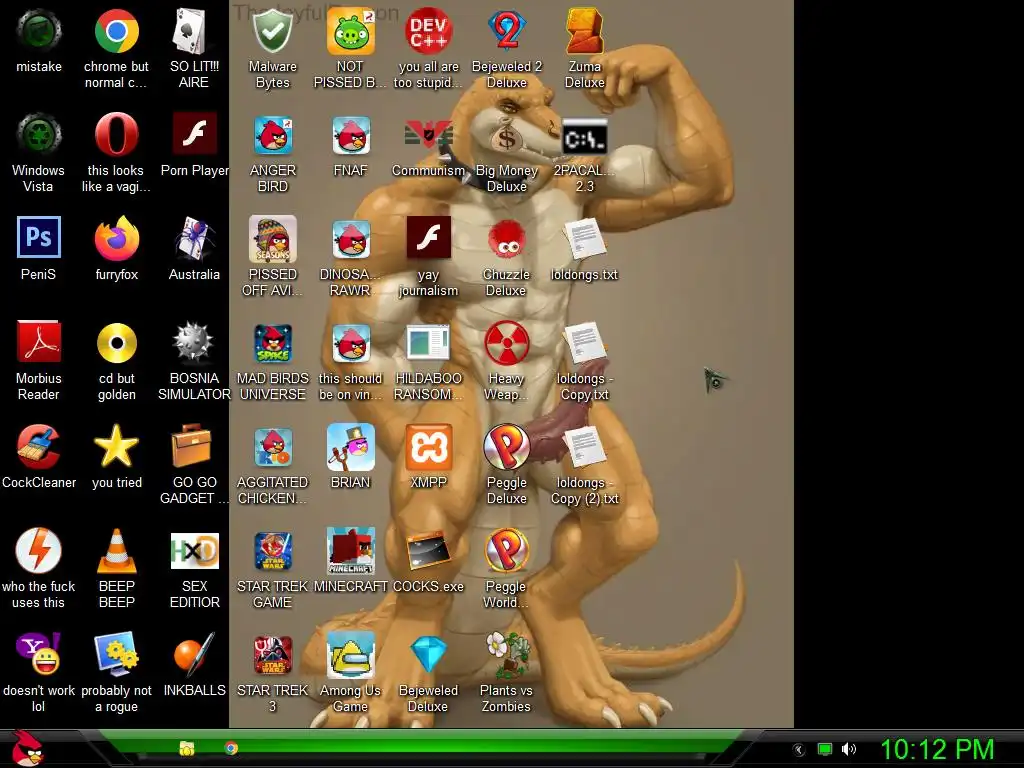
Task: Open the 'ANGER BIRD' game shortcut
Action: click(272, 135)
